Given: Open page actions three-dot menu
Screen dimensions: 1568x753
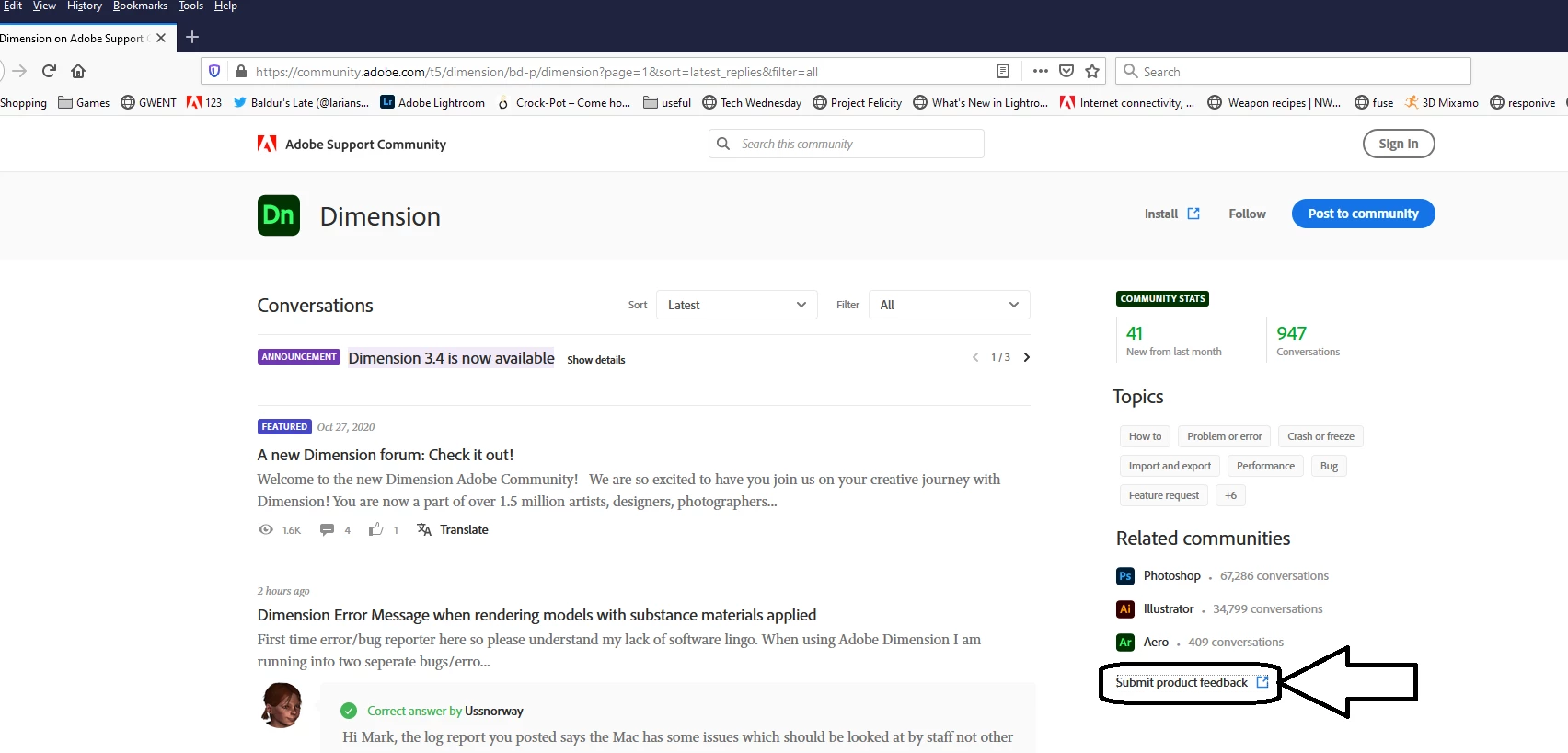Looking at the screenshot, I should (1041, 71).
